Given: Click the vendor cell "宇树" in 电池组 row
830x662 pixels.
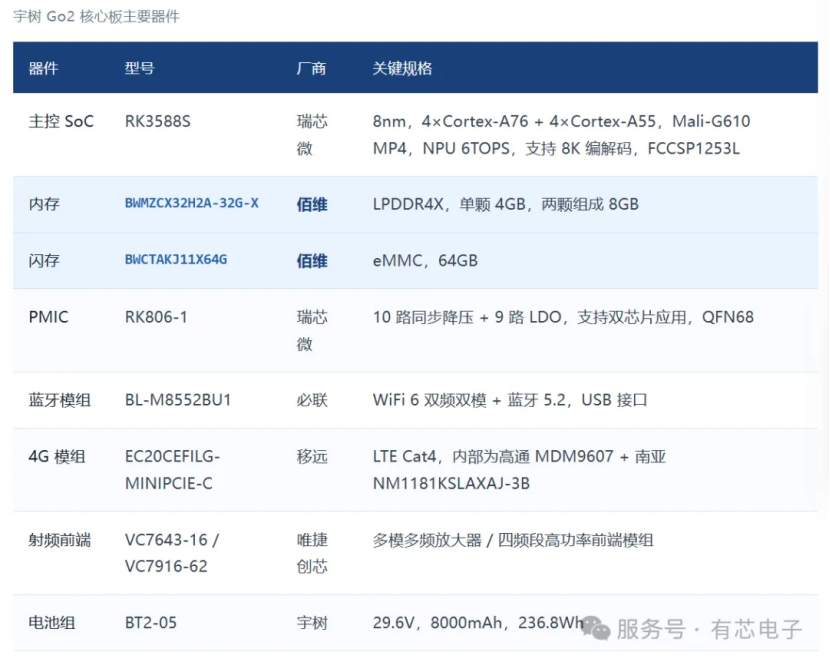Looking at the screenshot, I should coord(312,623).
